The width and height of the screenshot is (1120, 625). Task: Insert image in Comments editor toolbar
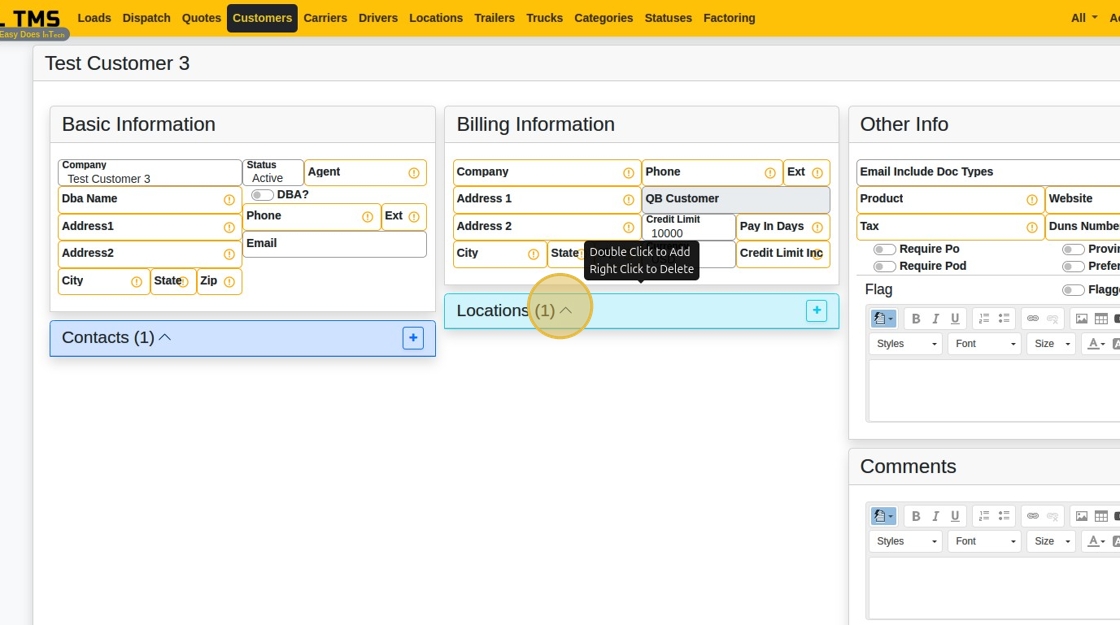coord(1081,516)
